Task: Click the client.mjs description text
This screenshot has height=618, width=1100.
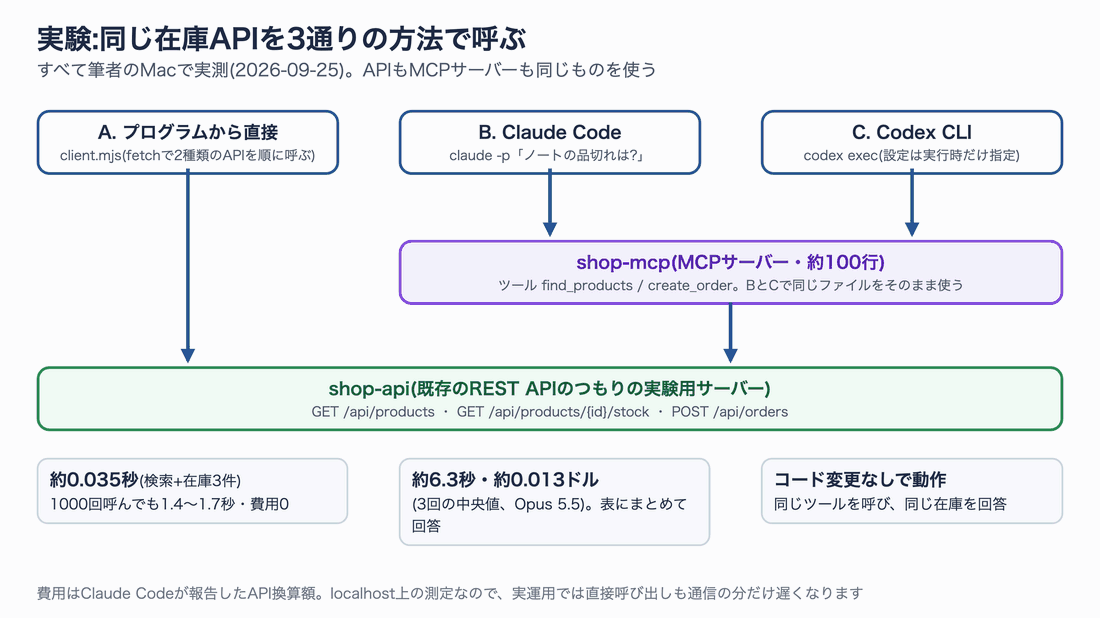Action: [188, 156]
